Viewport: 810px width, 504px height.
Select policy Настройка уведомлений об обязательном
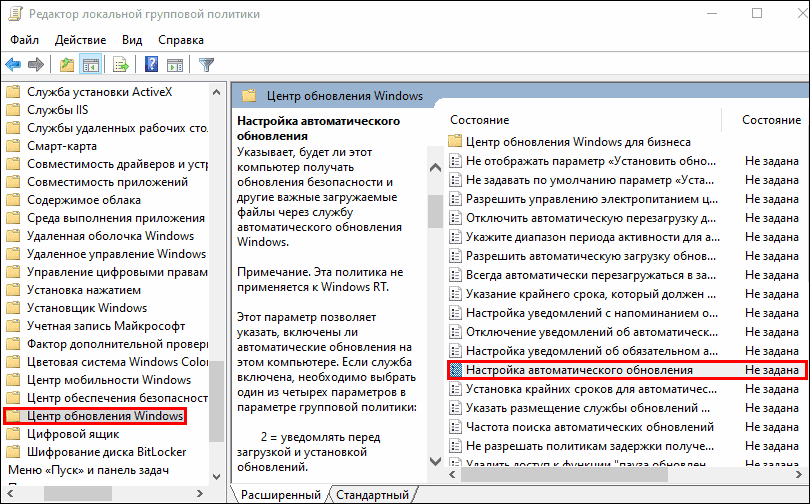(591, 351)
